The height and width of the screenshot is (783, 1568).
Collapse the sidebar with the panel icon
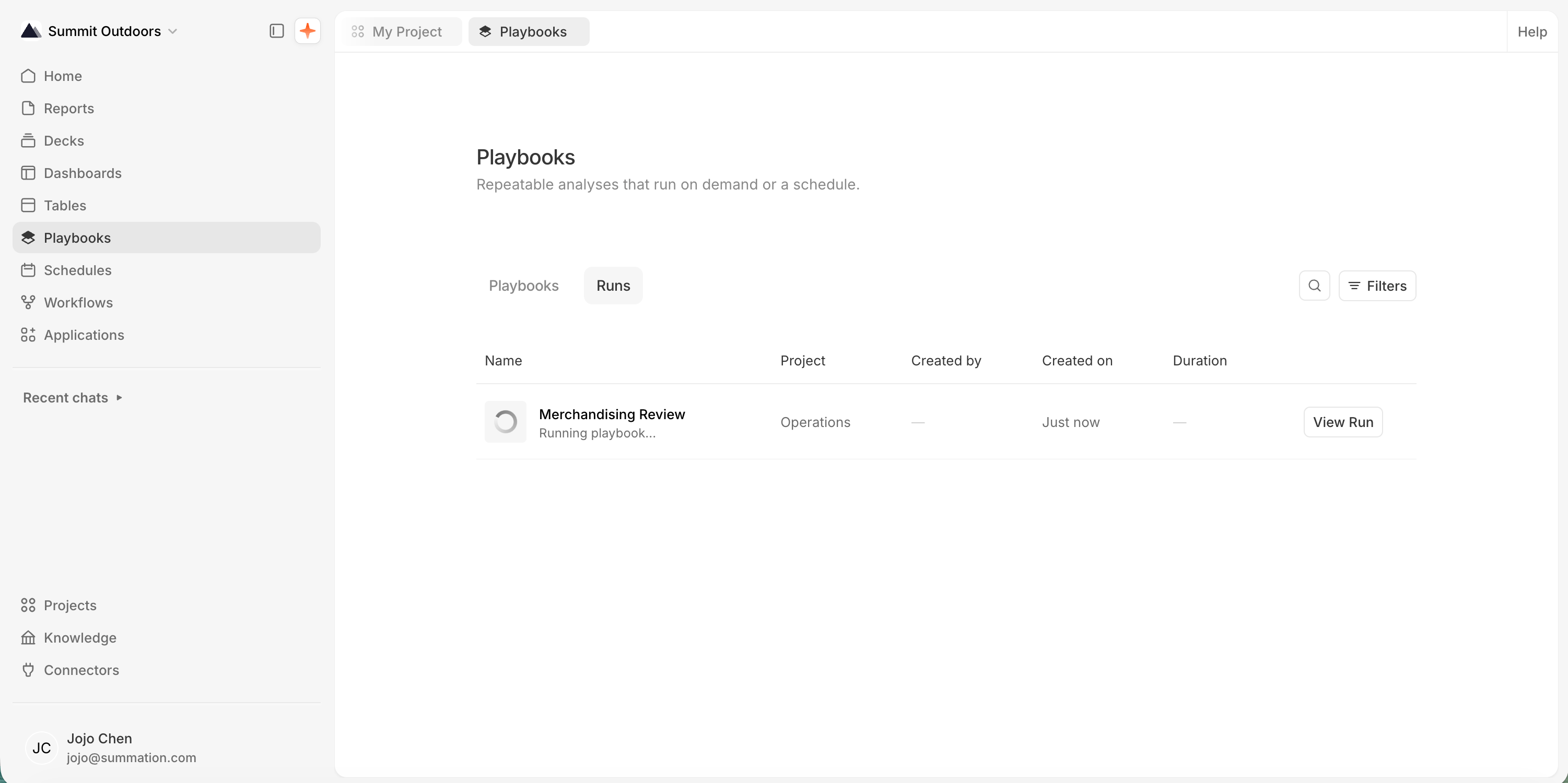point(276,31)
